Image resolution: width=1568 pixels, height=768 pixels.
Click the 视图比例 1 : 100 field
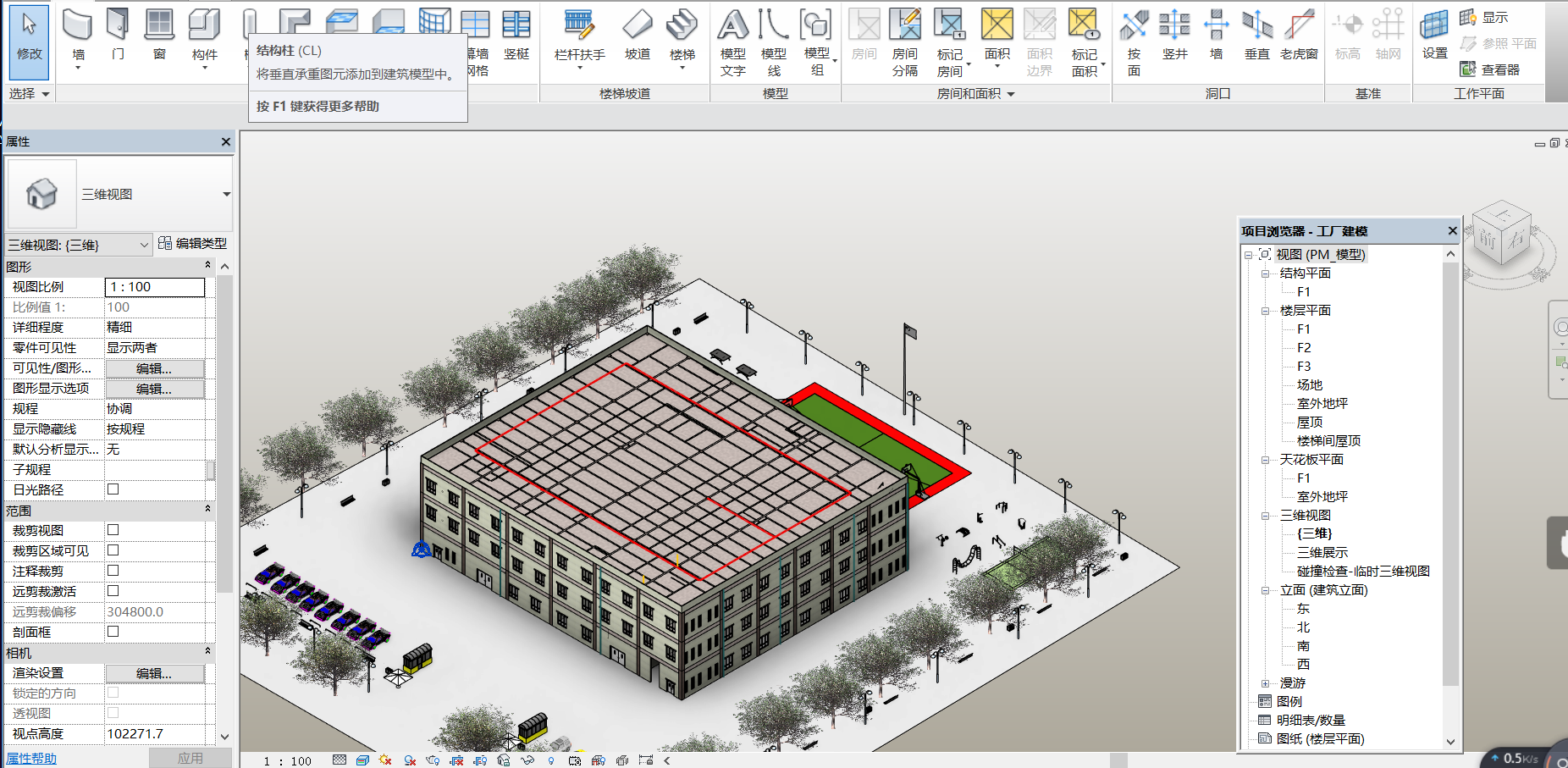click(x=155, y=287)
